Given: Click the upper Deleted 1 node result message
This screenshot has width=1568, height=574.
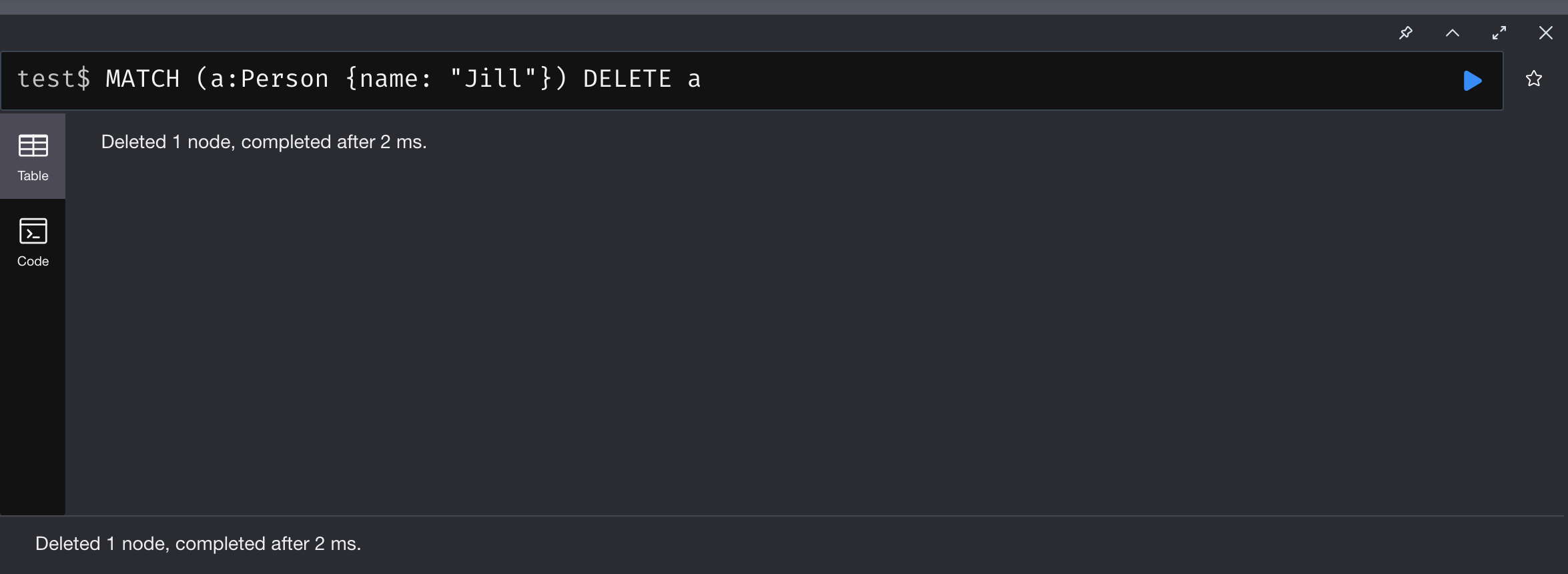Looking at the screenshot, I should point(264,141).
